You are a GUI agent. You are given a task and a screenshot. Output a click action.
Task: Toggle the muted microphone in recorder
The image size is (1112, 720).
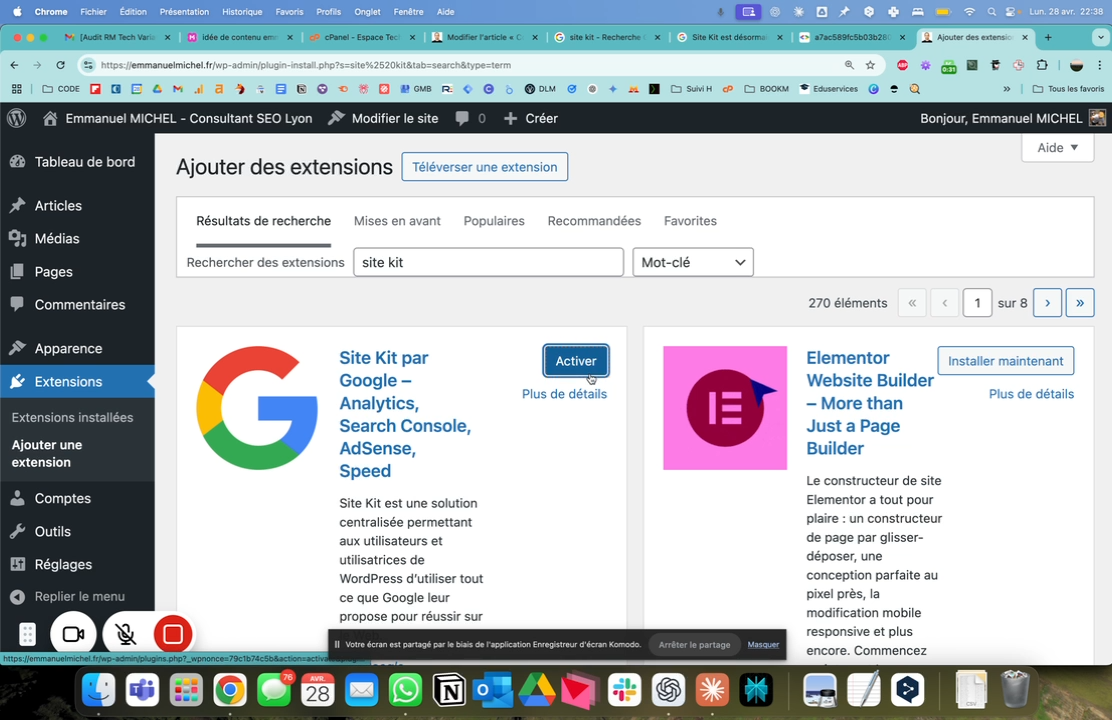click(x=126, y=634)
